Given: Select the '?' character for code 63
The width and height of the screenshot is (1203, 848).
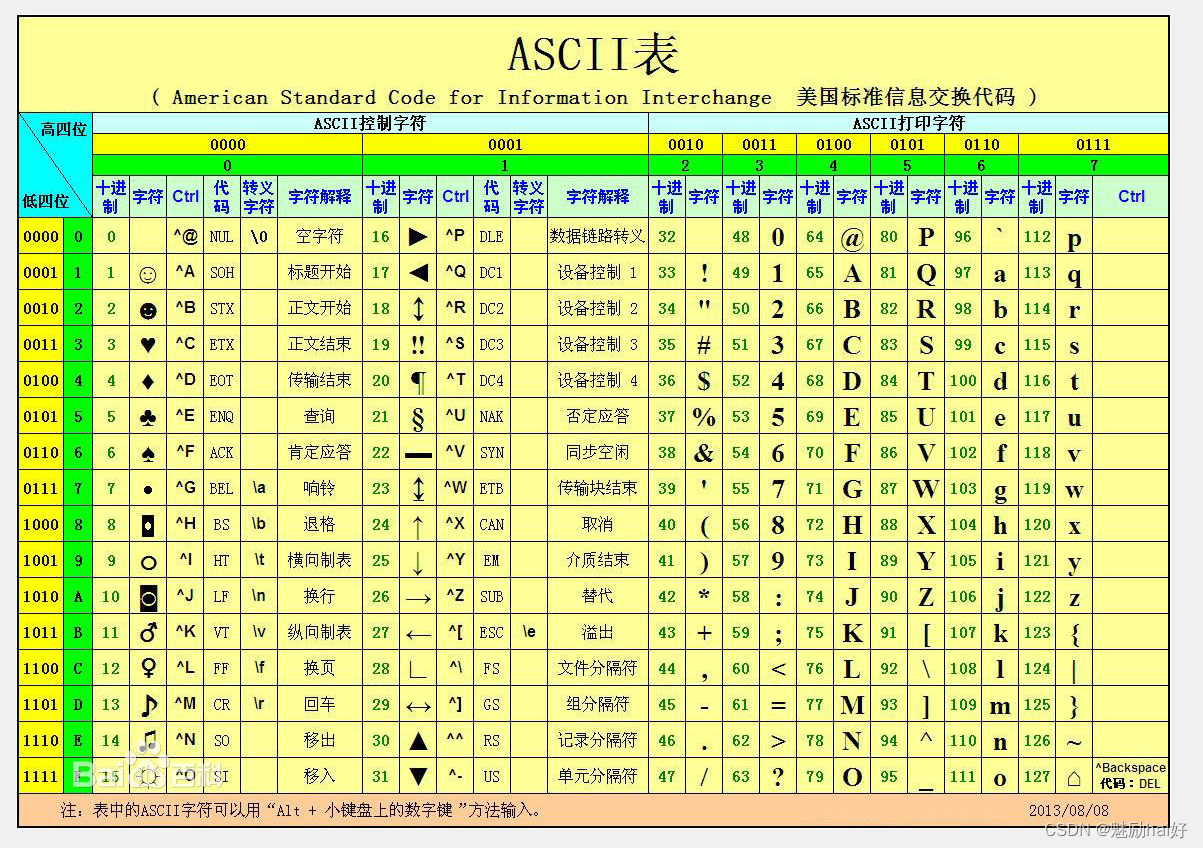Looking at the screenshot, I should [x=778, y=777].
